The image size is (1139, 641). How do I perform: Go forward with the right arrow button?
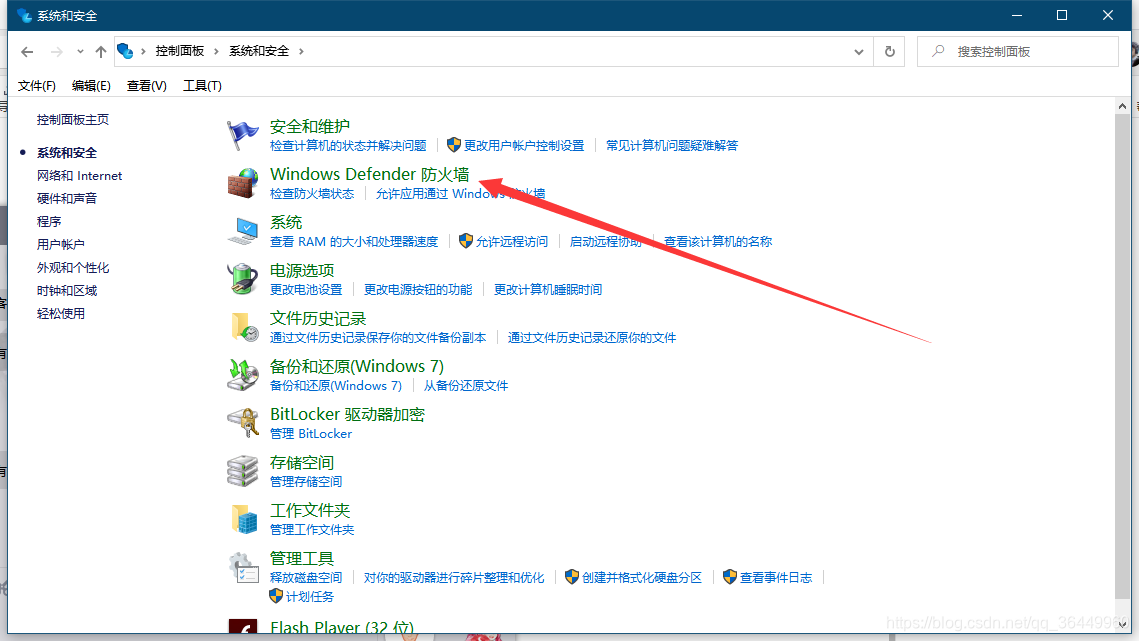coord(56,52)
